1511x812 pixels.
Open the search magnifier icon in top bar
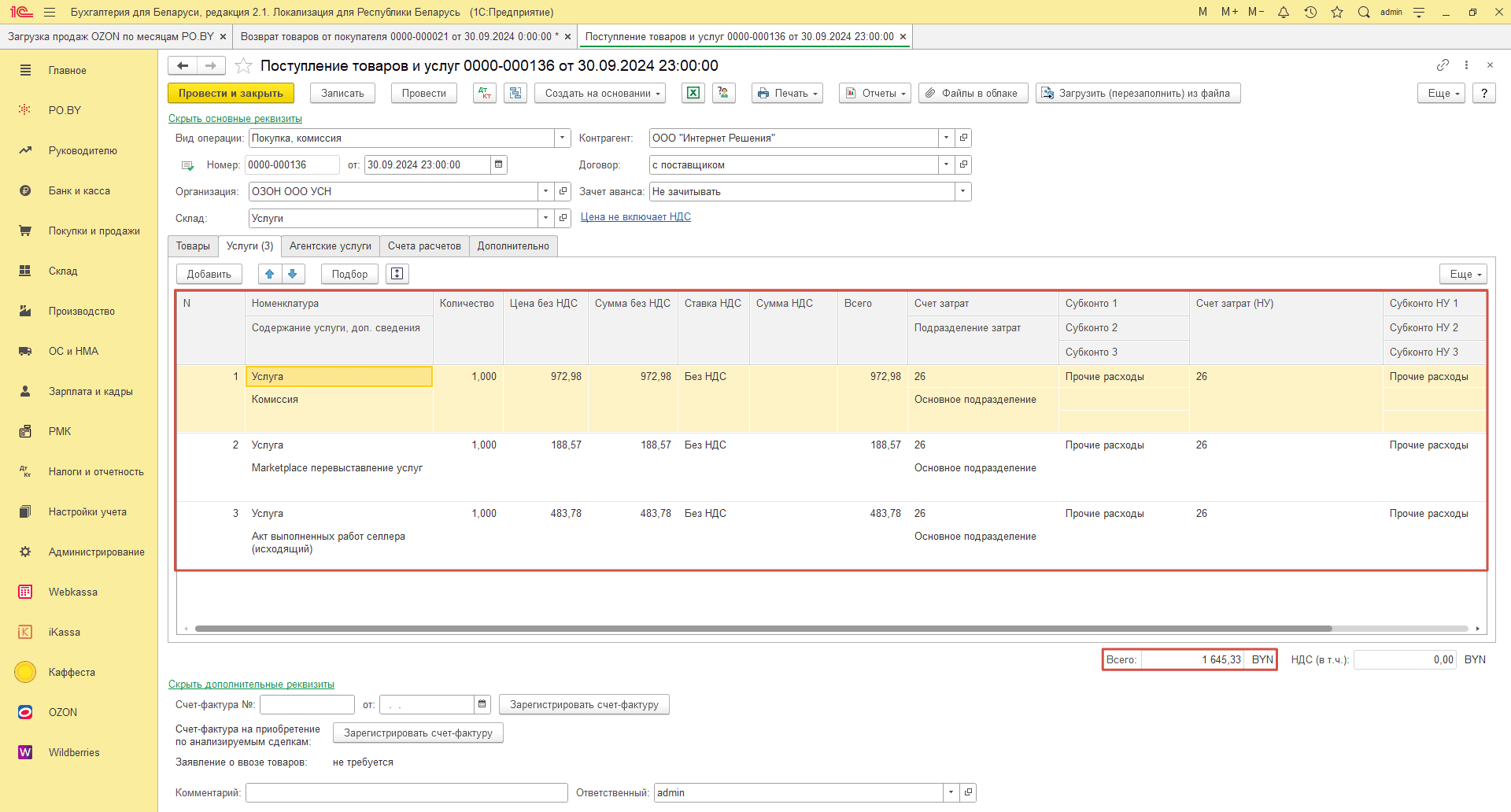coord(1364,12)
